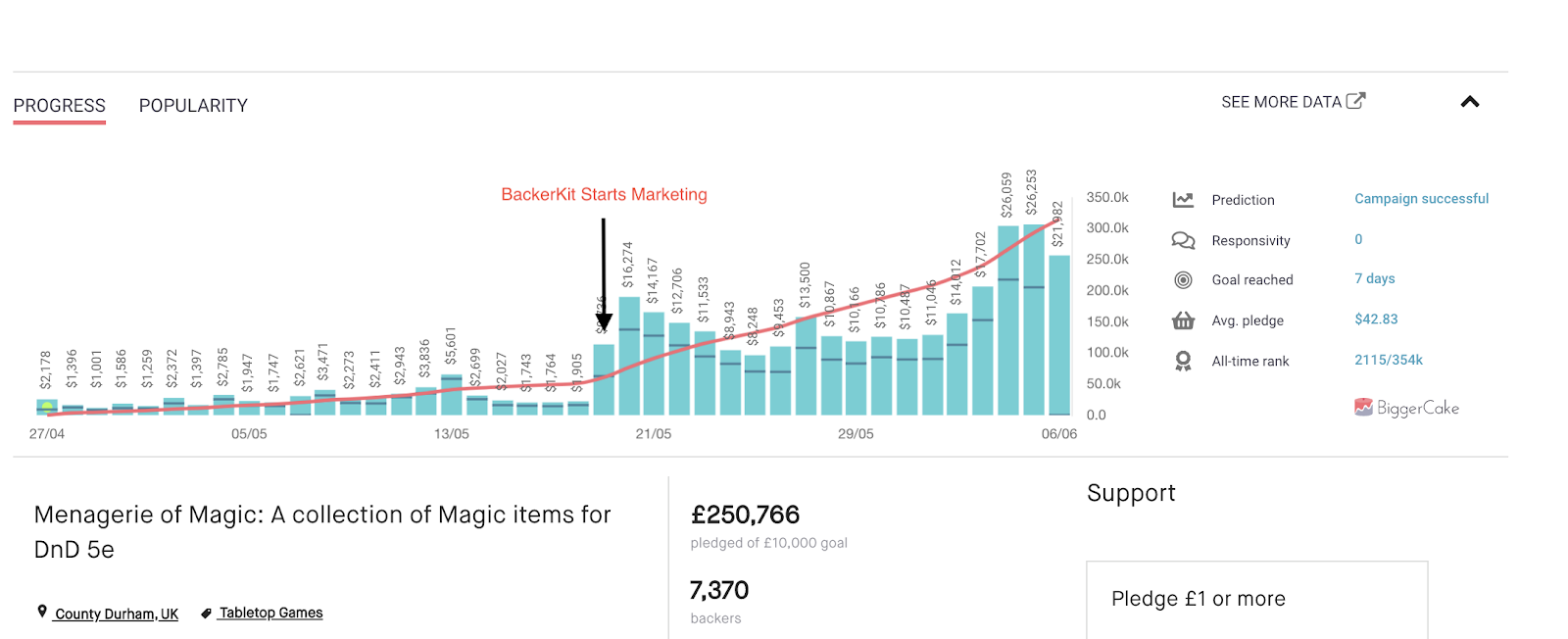
Task: Select the Progress tab
Action: click(59, 106)
